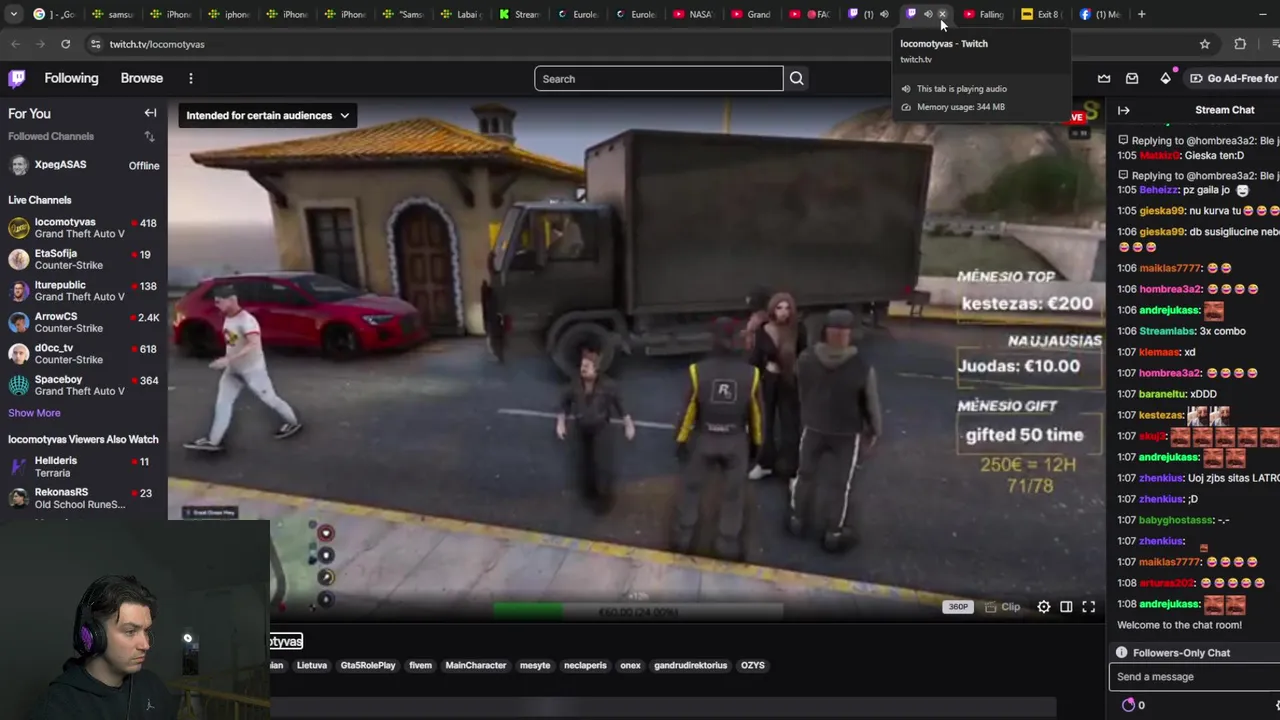Click chat username andrejukass at 1:08
Screen dimensions: 1280x720
point(1169,604)
